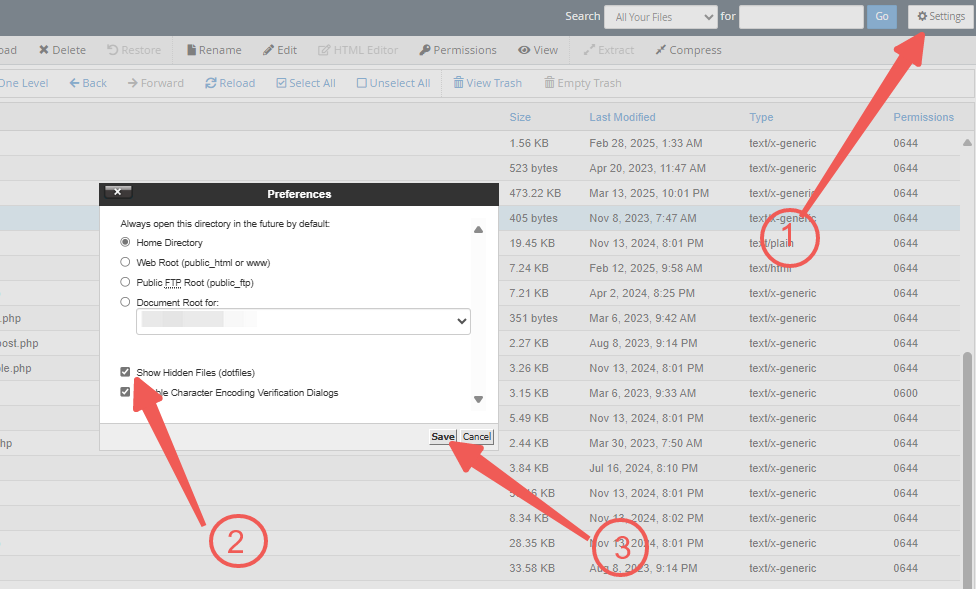Click the Mar 30, 2023, 7:50 AM date cell

coord(645,443)
